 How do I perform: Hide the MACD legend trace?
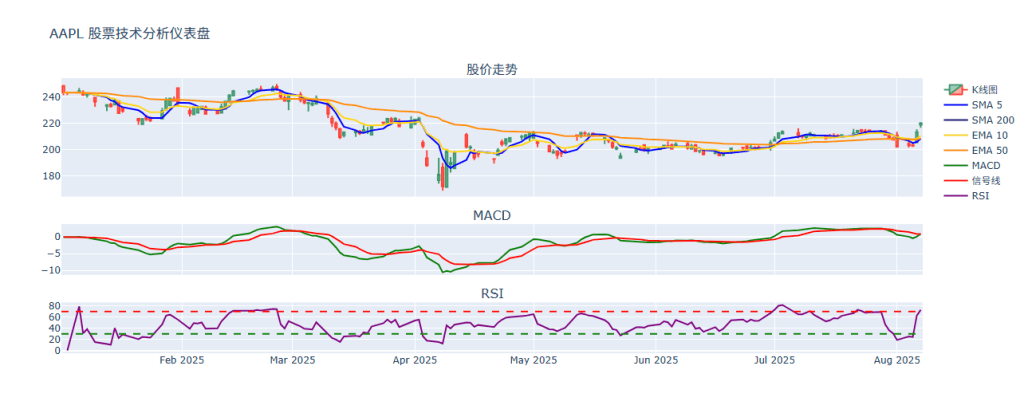[x=973, y=166]
